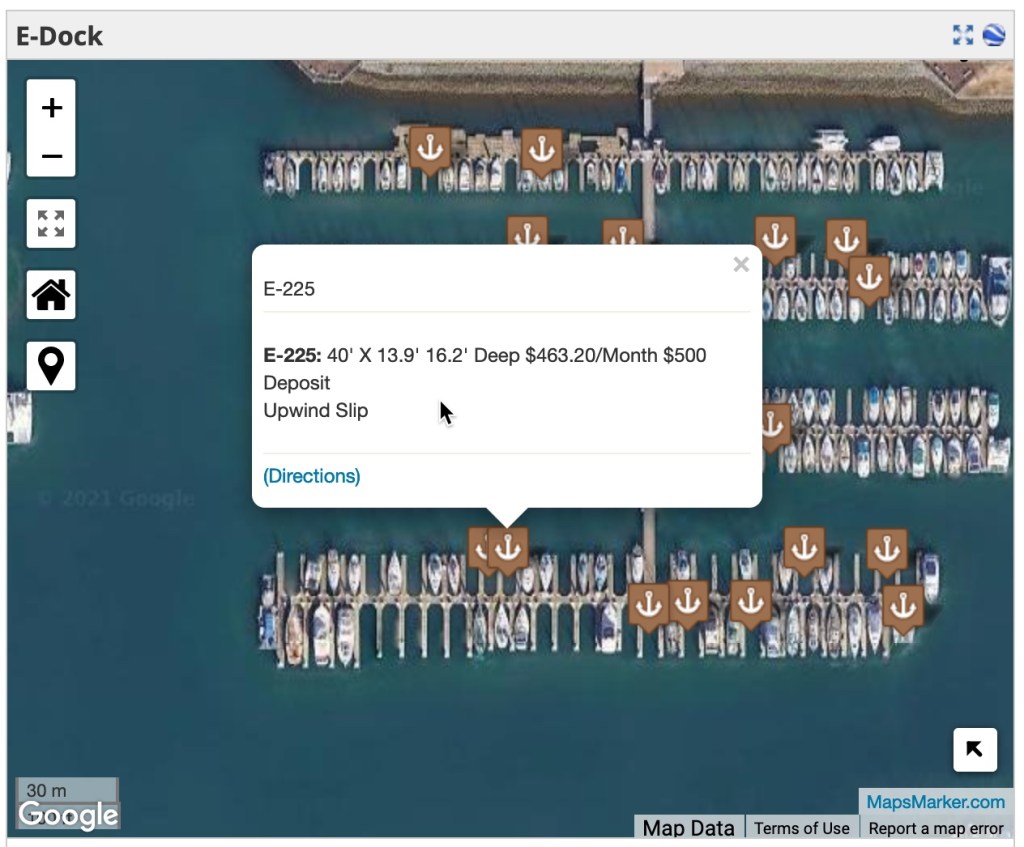Click the Map Data button
1024x847 pixels.
688,828
